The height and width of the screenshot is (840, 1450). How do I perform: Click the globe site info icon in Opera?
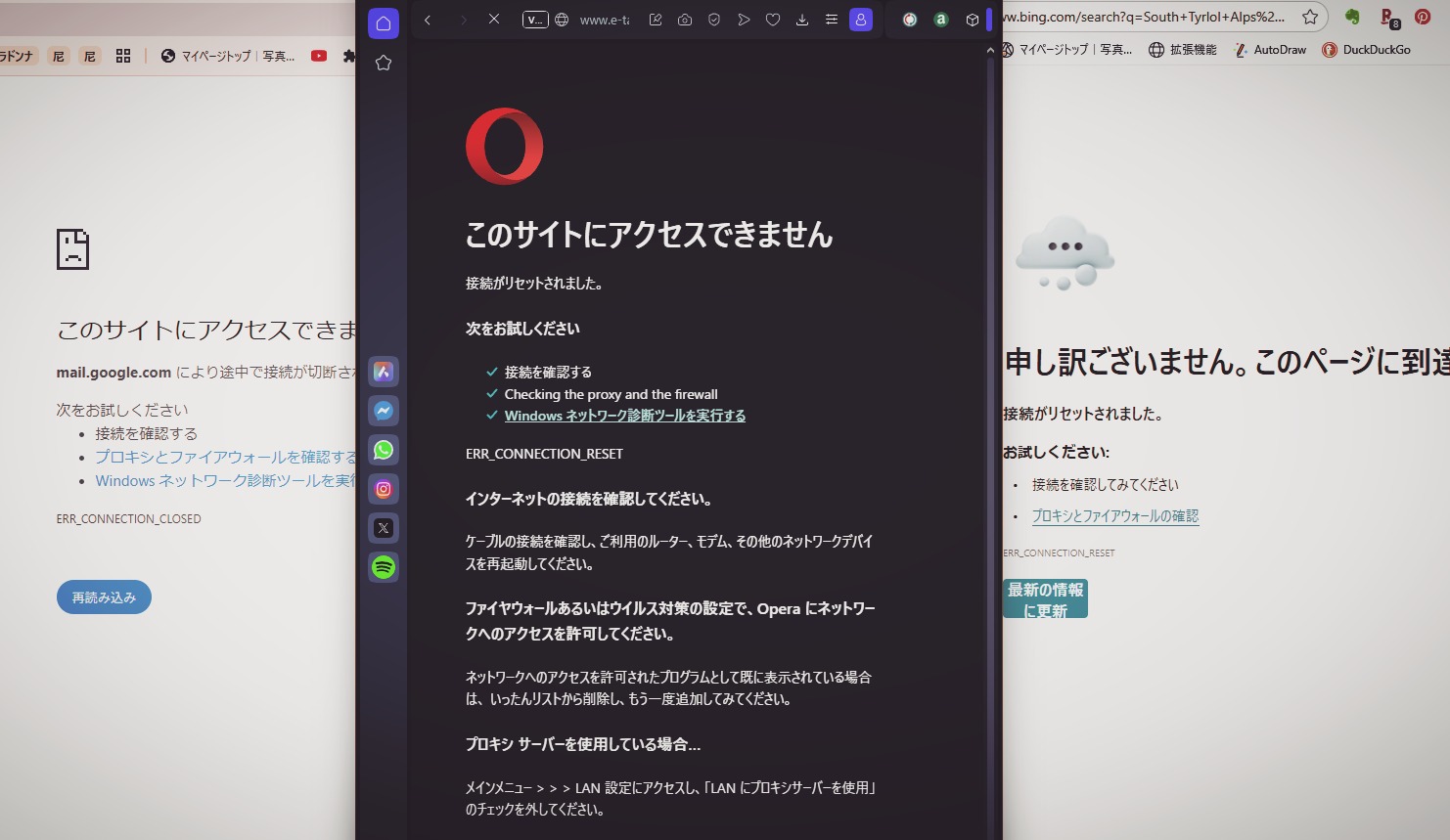tap(562, 20)
